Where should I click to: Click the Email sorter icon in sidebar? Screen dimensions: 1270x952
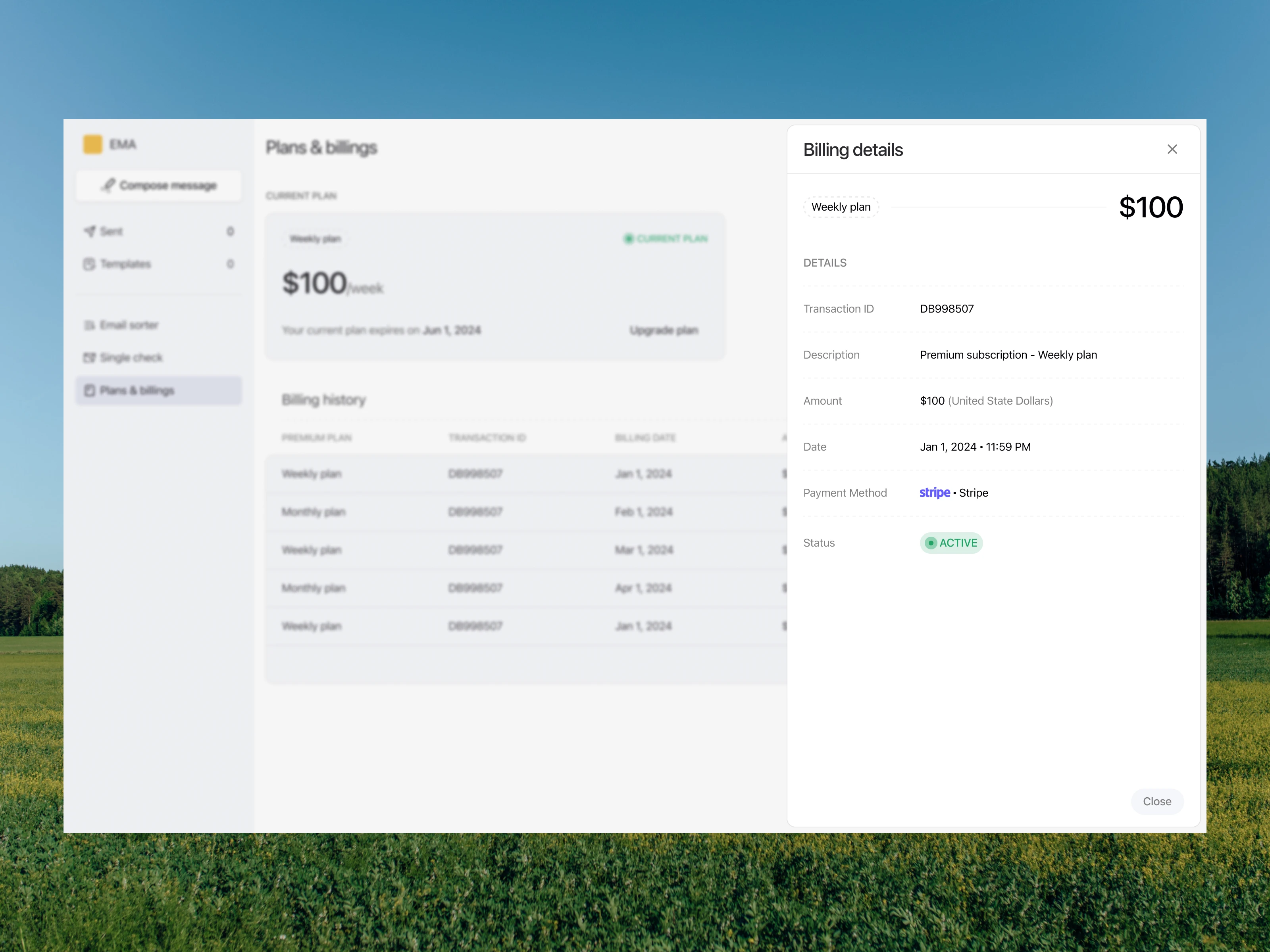pos(89,325)
